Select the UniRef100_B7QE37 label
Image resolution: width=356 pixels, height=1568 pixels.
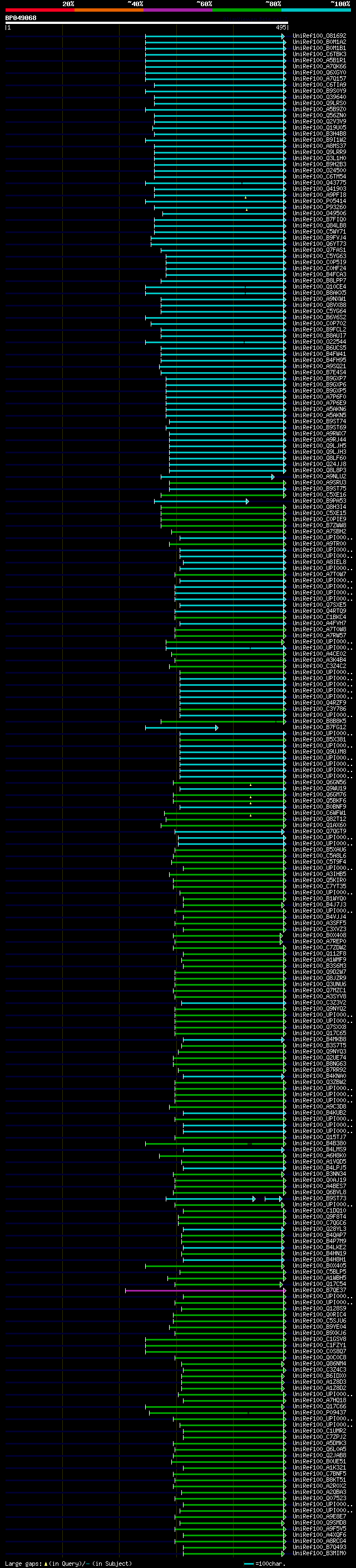coord(319,1290)
